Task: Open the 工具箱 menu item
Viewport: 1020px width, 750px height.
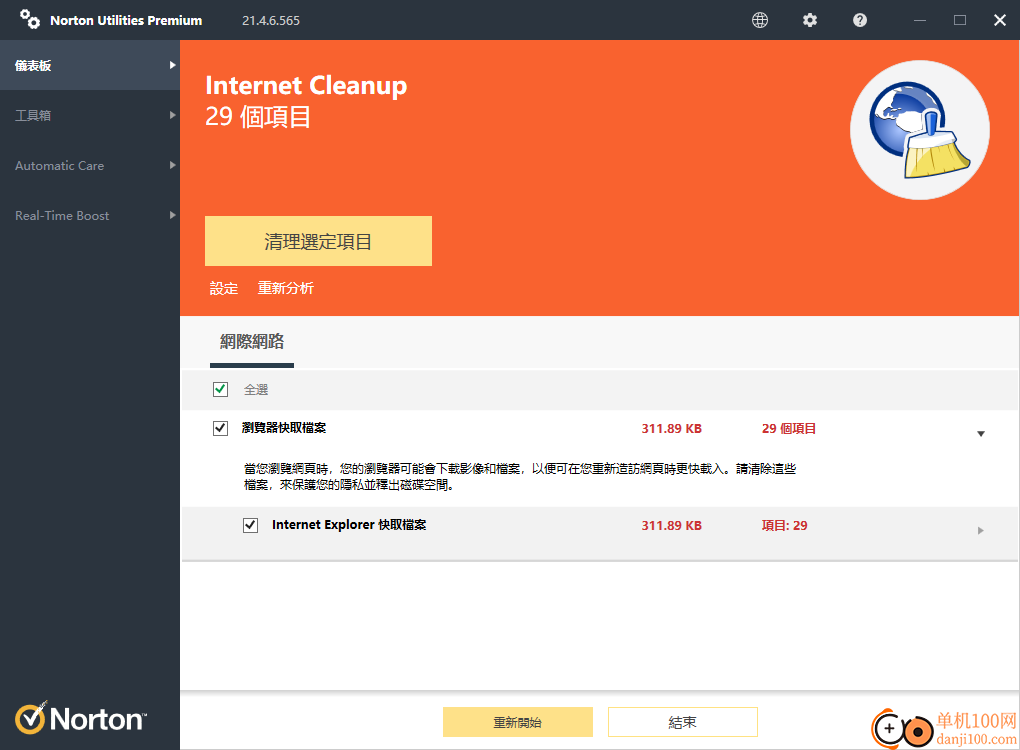Action: (90, 115)
